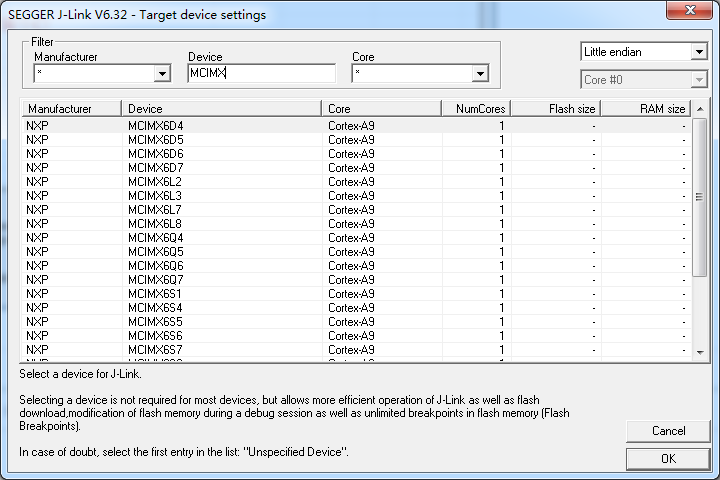
Task: Select the MCIMX6L8 device row
Action: pos(356,224)
